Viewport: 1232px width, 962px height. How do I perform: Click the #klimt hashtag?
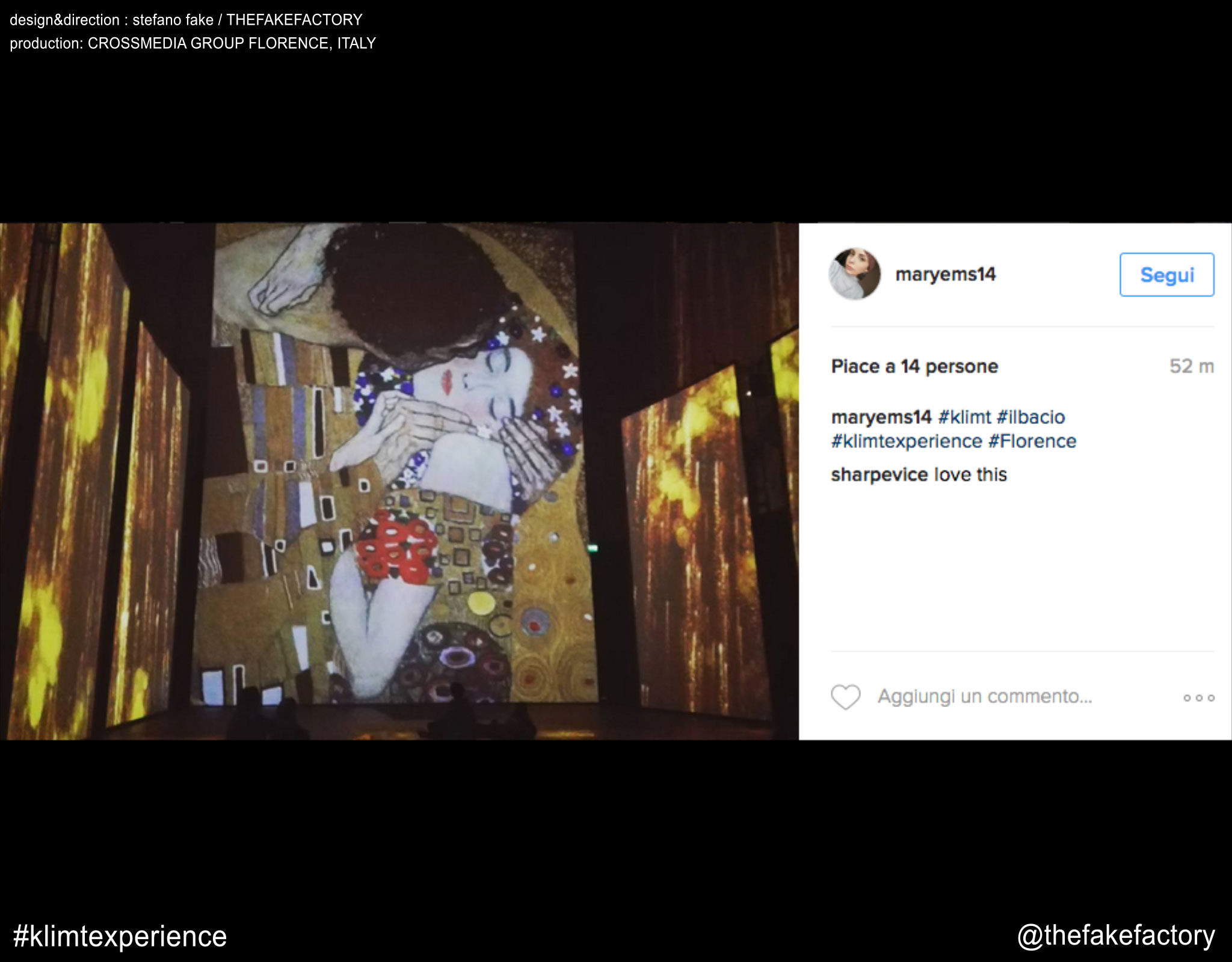click(964, 417)
